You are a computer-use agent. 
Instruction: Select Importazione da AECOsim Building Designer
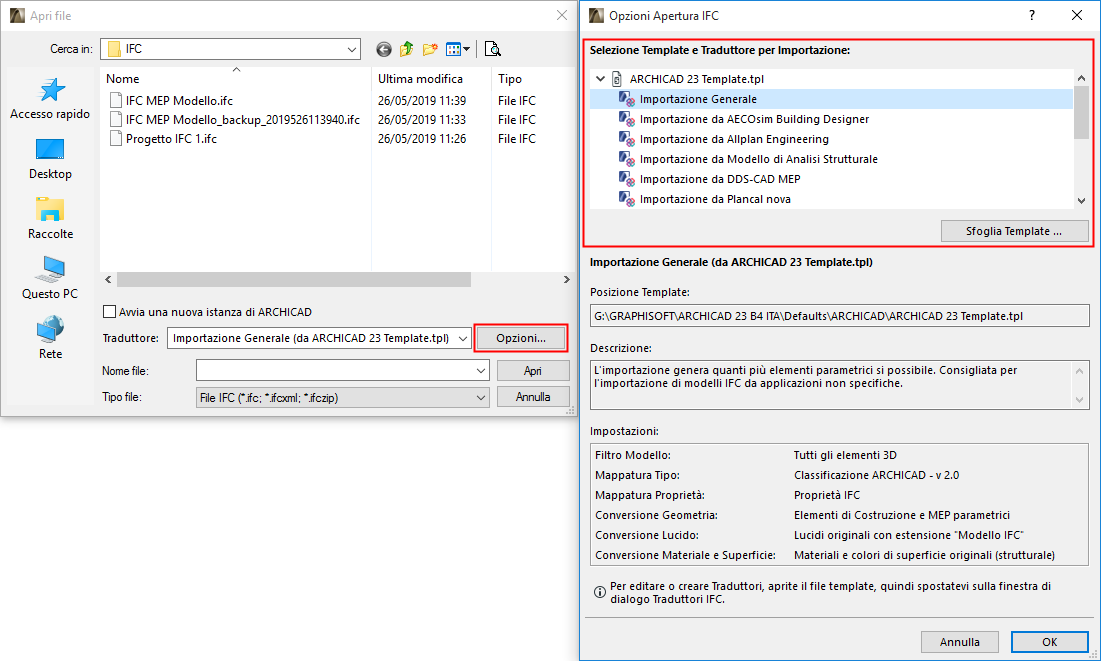(754, 119)
